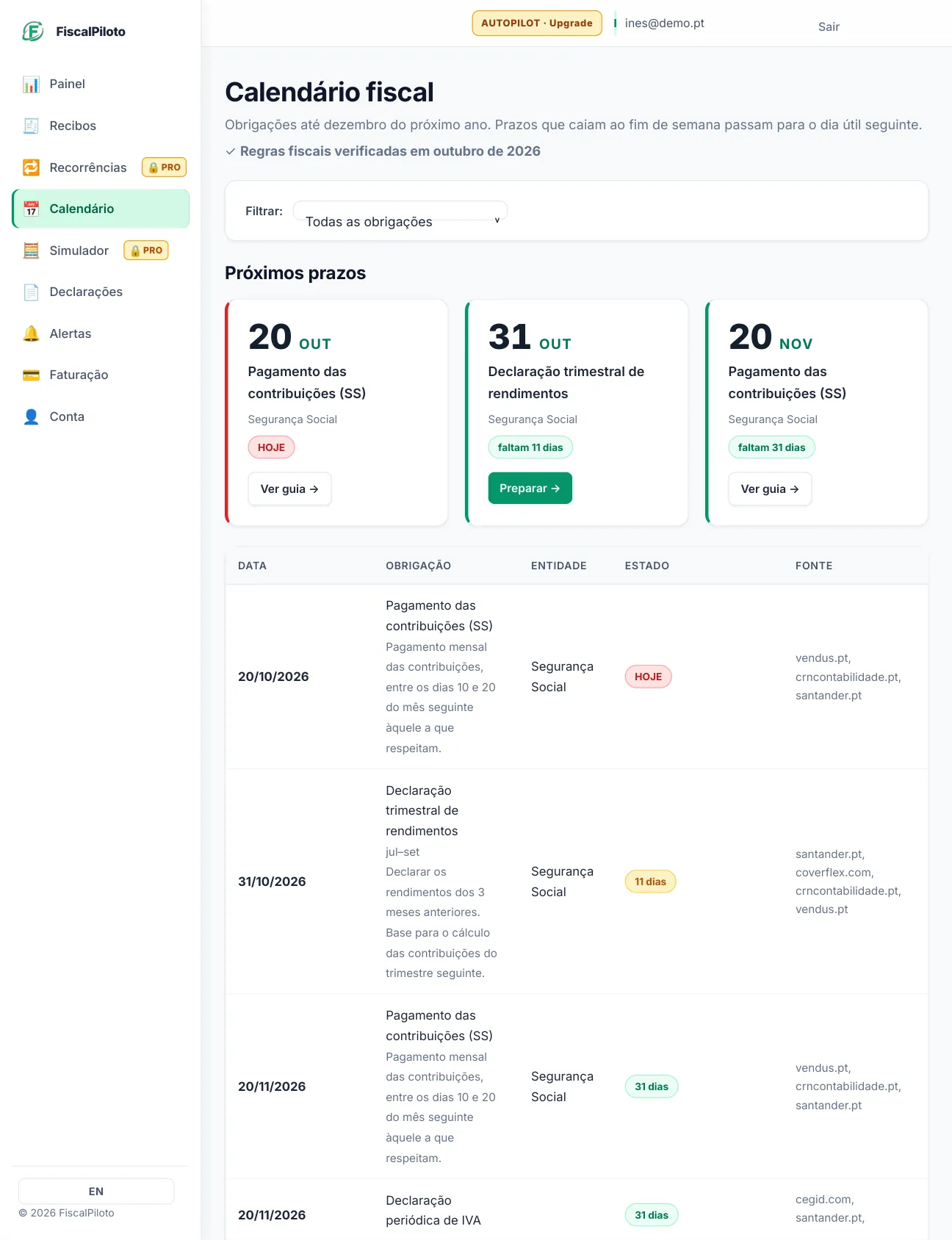Image resolution: width=952 pixels, height=1240 pixels.
Task: Click the FONTE column header
Action: coord(813,566)
